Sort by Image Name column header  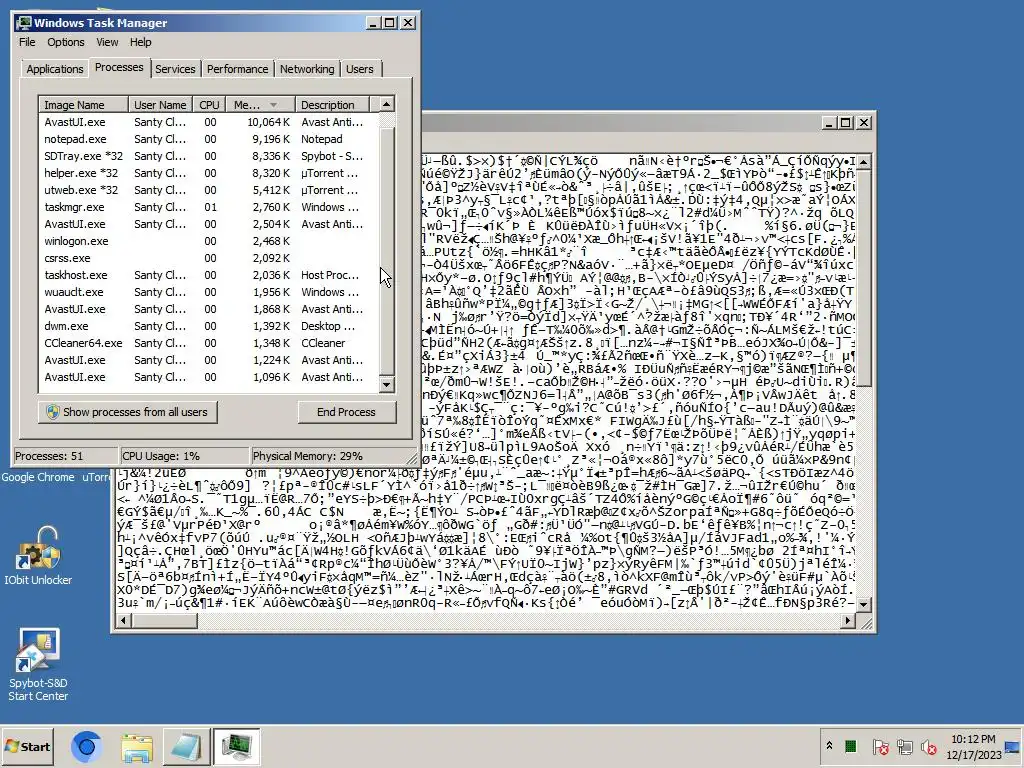pos(83,104)
